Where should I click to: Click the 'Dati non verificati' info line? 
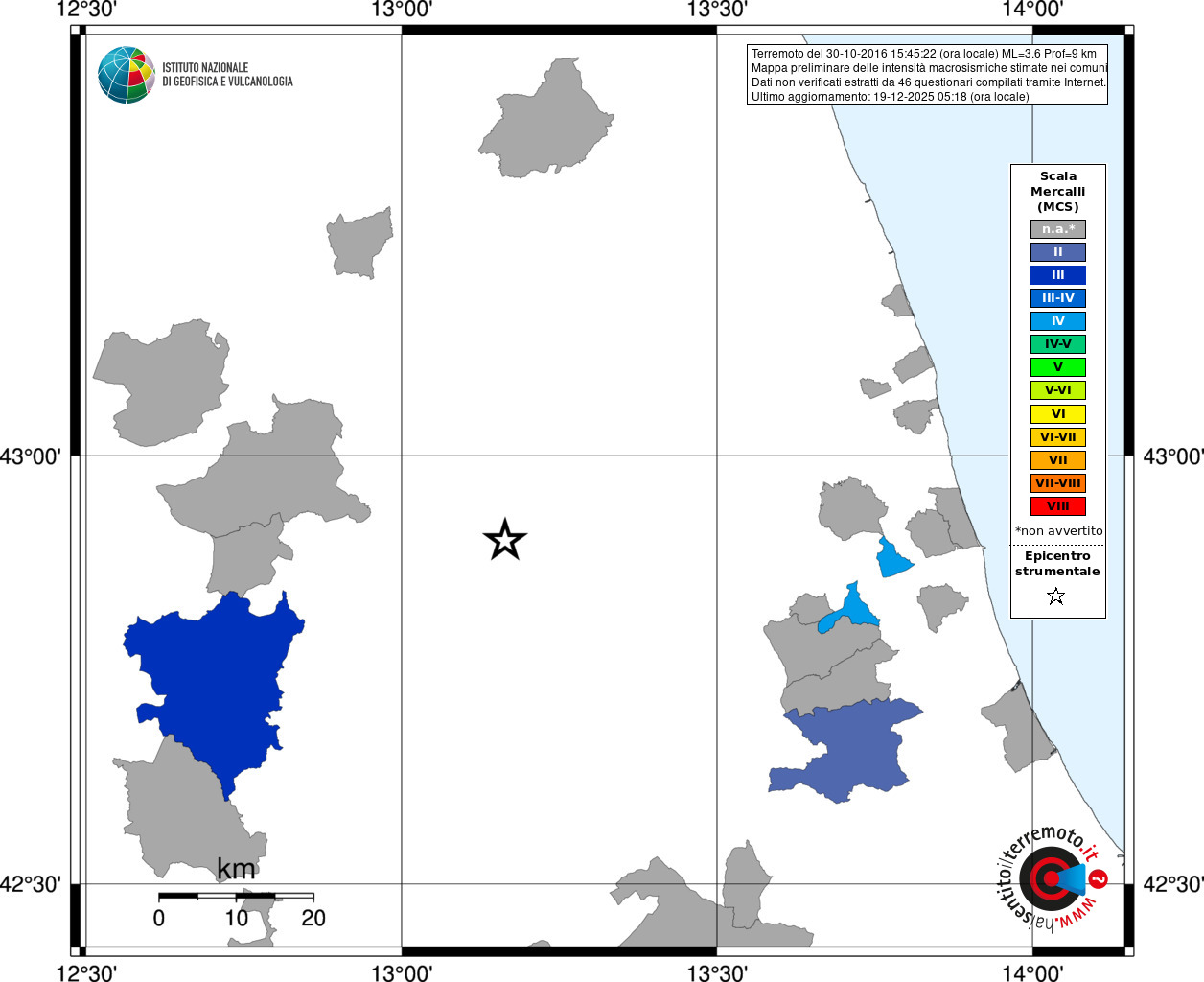929,82
